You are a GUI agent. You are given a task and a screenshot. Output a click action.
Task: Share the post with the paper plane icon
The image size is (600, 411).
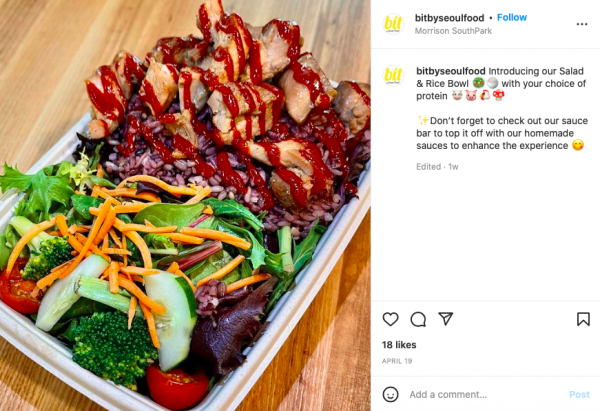pyautogui.click(x=446, y=319)
